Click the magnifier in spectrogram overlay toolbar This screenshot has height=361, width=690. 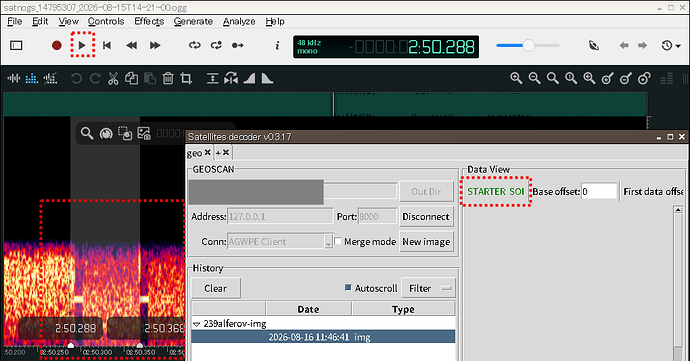(x=87, y=133)
